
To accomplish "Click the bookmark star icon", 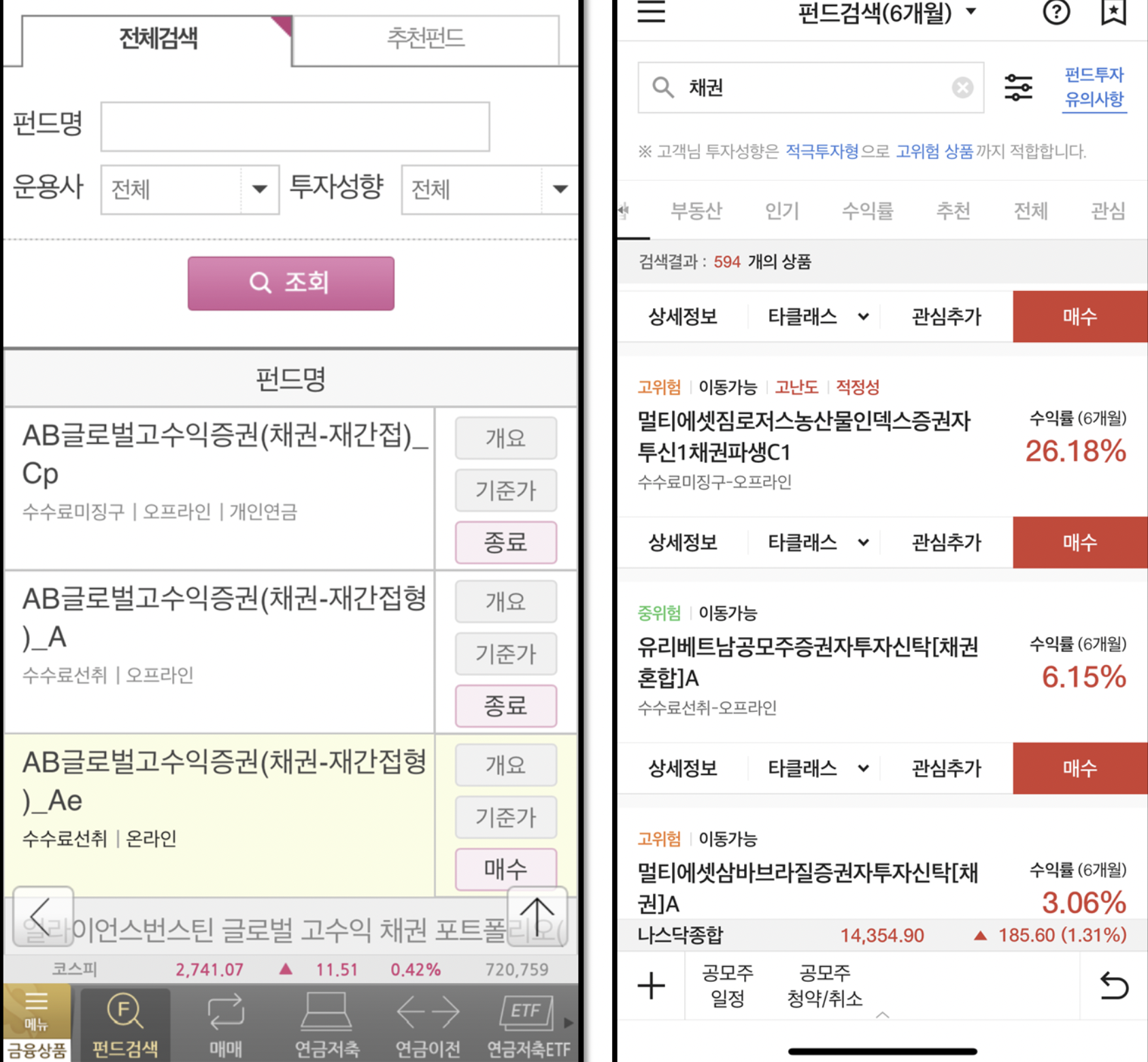I will coord(1113,14).
